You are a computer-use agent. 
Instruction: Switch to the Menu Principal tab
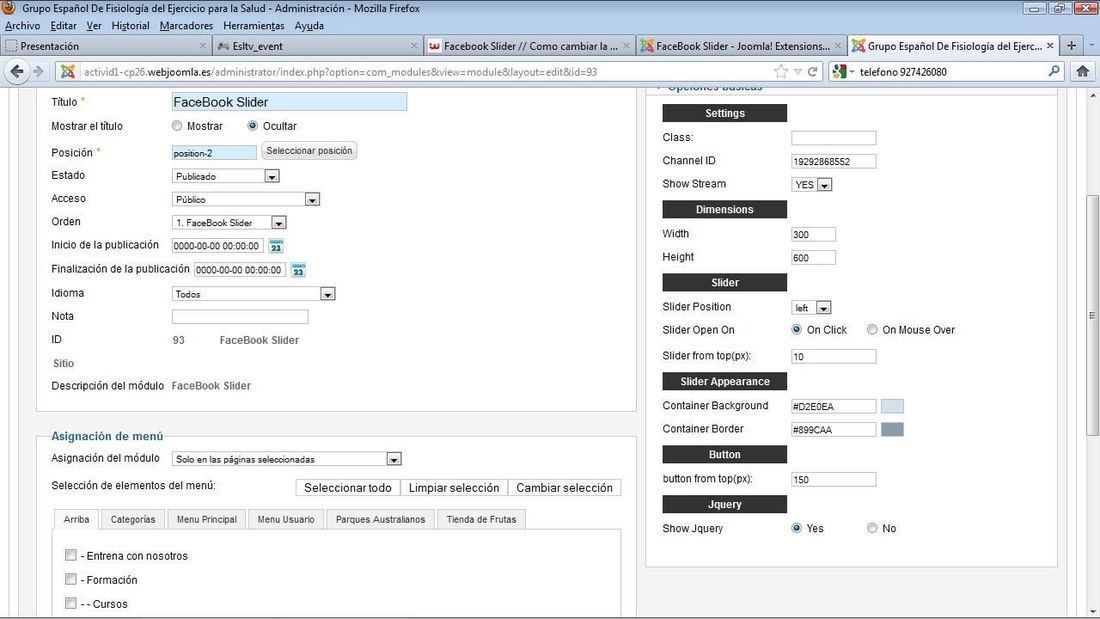coord(207,519)
